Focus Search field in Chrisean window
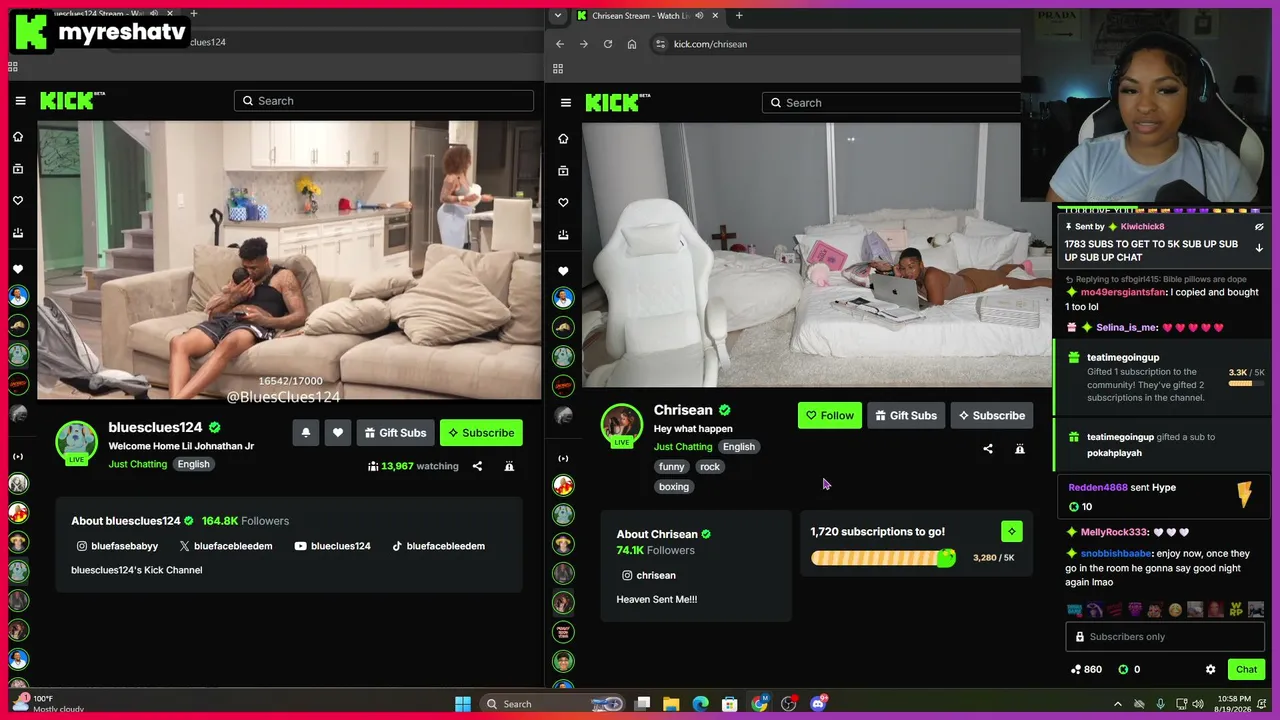The width and height of the screenshot is (1280, 720). tap(891, 103)
